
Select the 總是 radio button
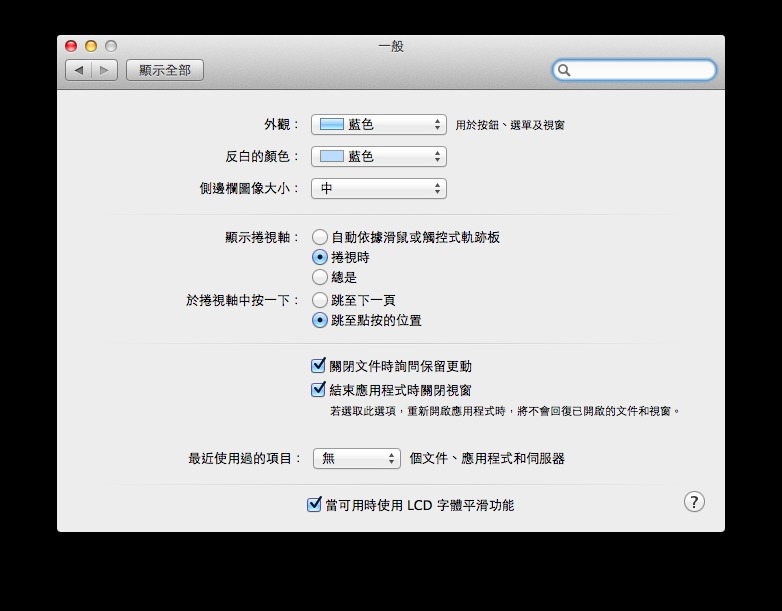320,277
